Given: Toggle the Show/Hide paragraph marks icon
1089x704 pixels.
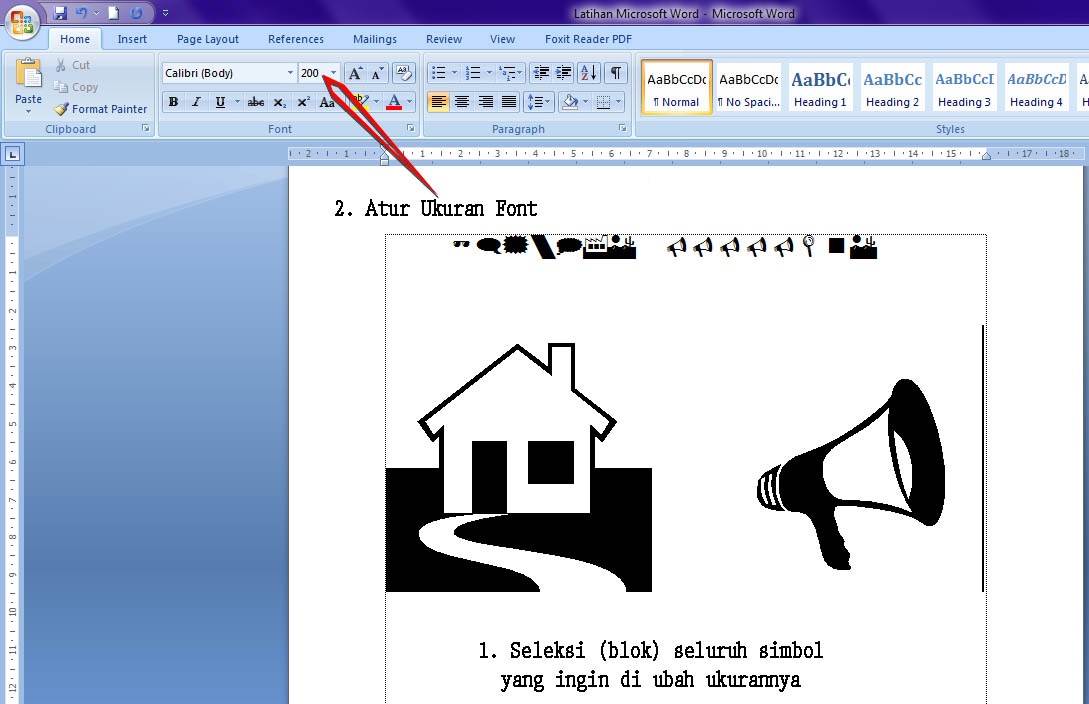Looking at the screenshot, I should pos(616,72).
